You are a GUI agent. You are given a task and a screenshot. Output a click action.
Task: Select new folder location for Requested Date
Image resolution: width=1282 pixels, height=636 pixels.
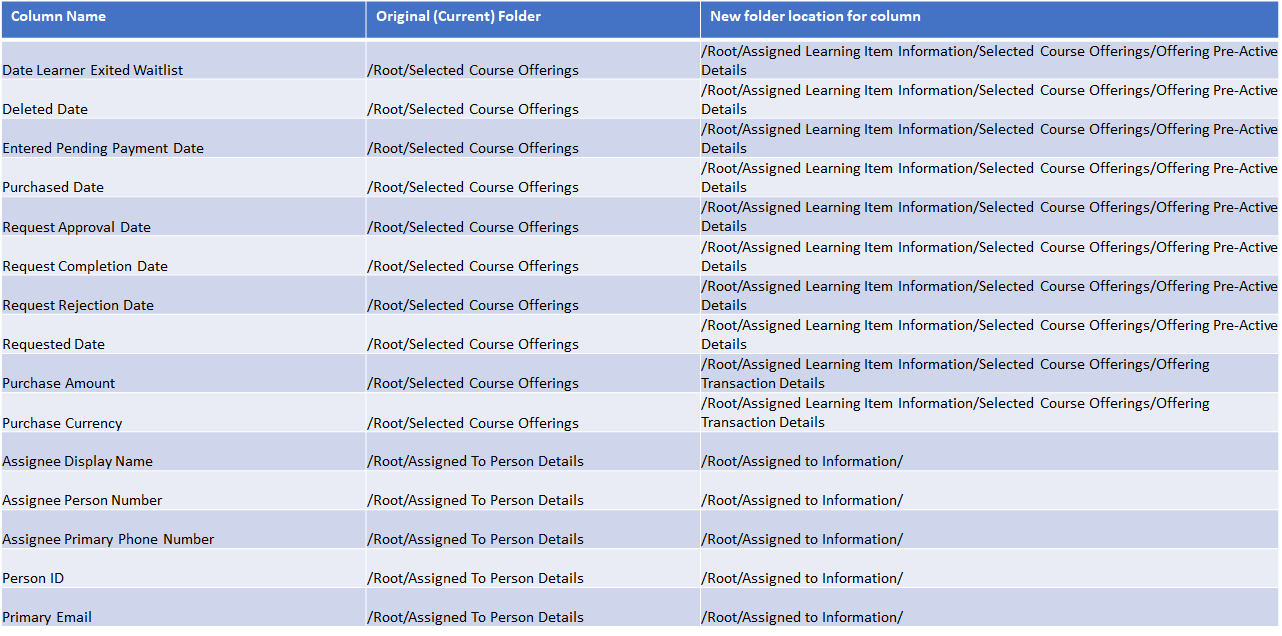(990, 334)
